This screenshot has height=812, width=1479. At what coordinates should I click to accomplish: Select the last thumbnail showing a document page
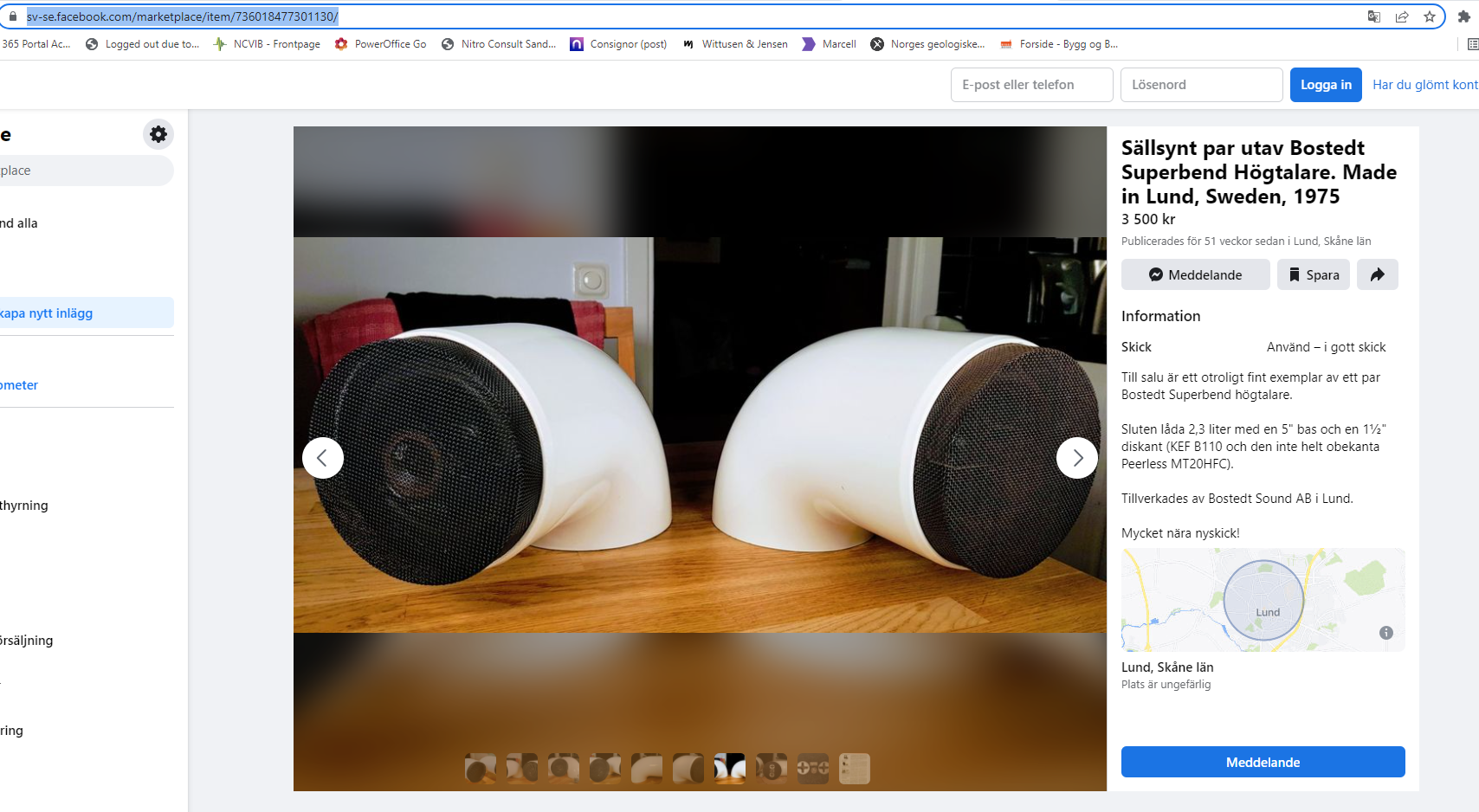coord(855,768)
